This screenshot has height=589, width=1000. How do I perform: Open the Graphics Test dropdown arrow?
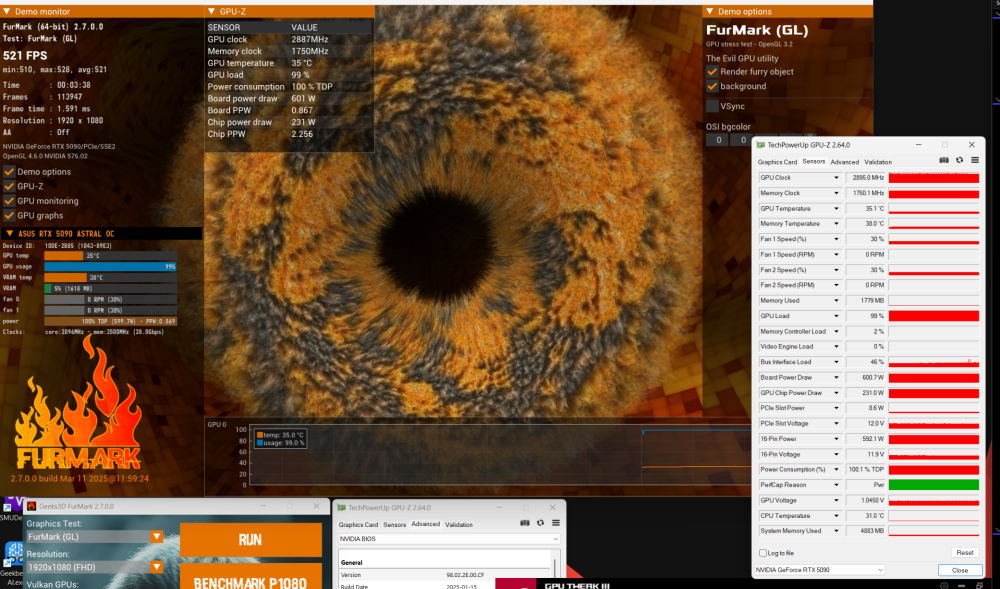tap(156, 537)
